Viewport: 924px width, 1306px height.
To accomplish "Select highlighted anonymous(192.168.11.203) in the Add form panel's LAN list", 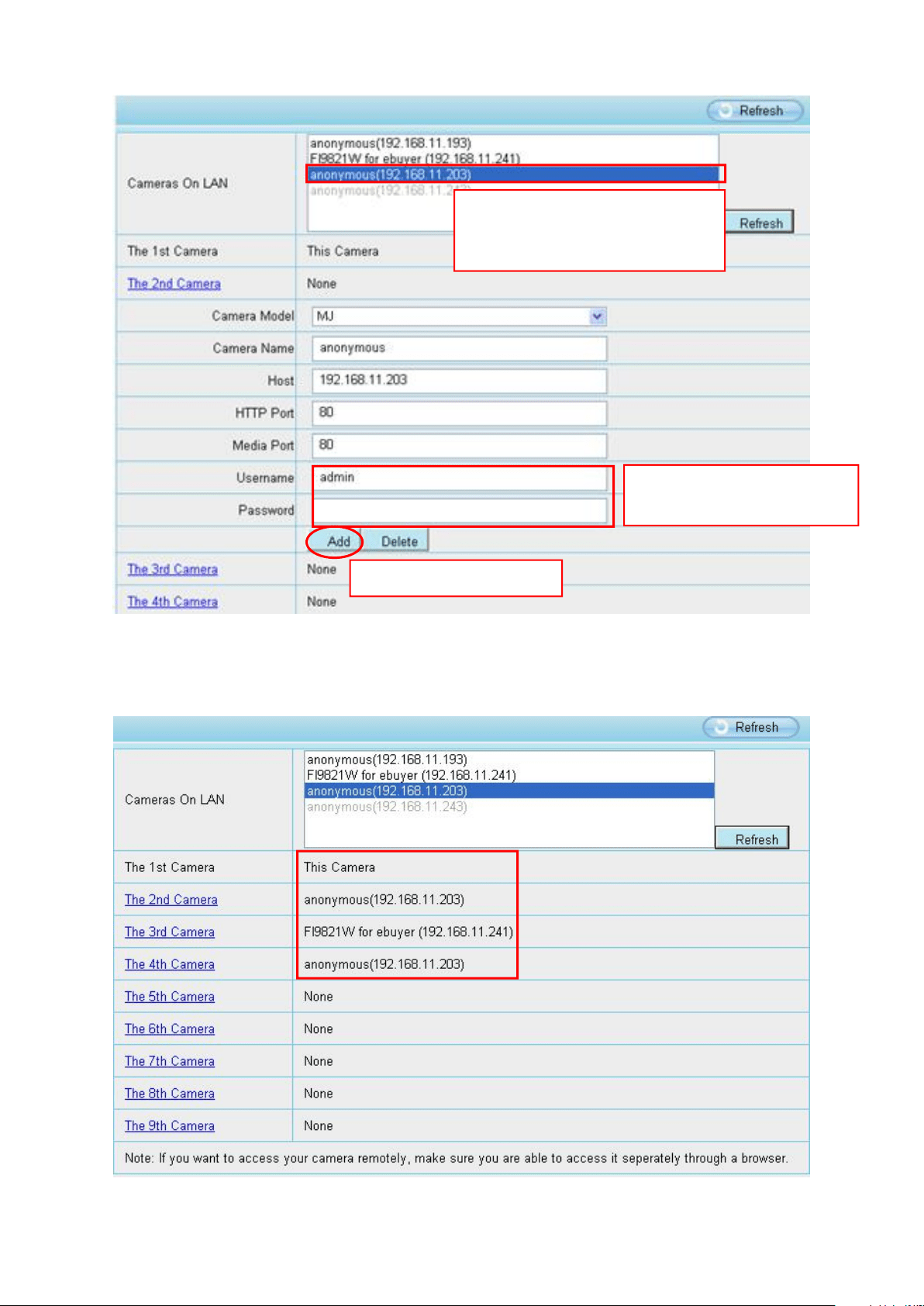I will [x=514, y=174].
